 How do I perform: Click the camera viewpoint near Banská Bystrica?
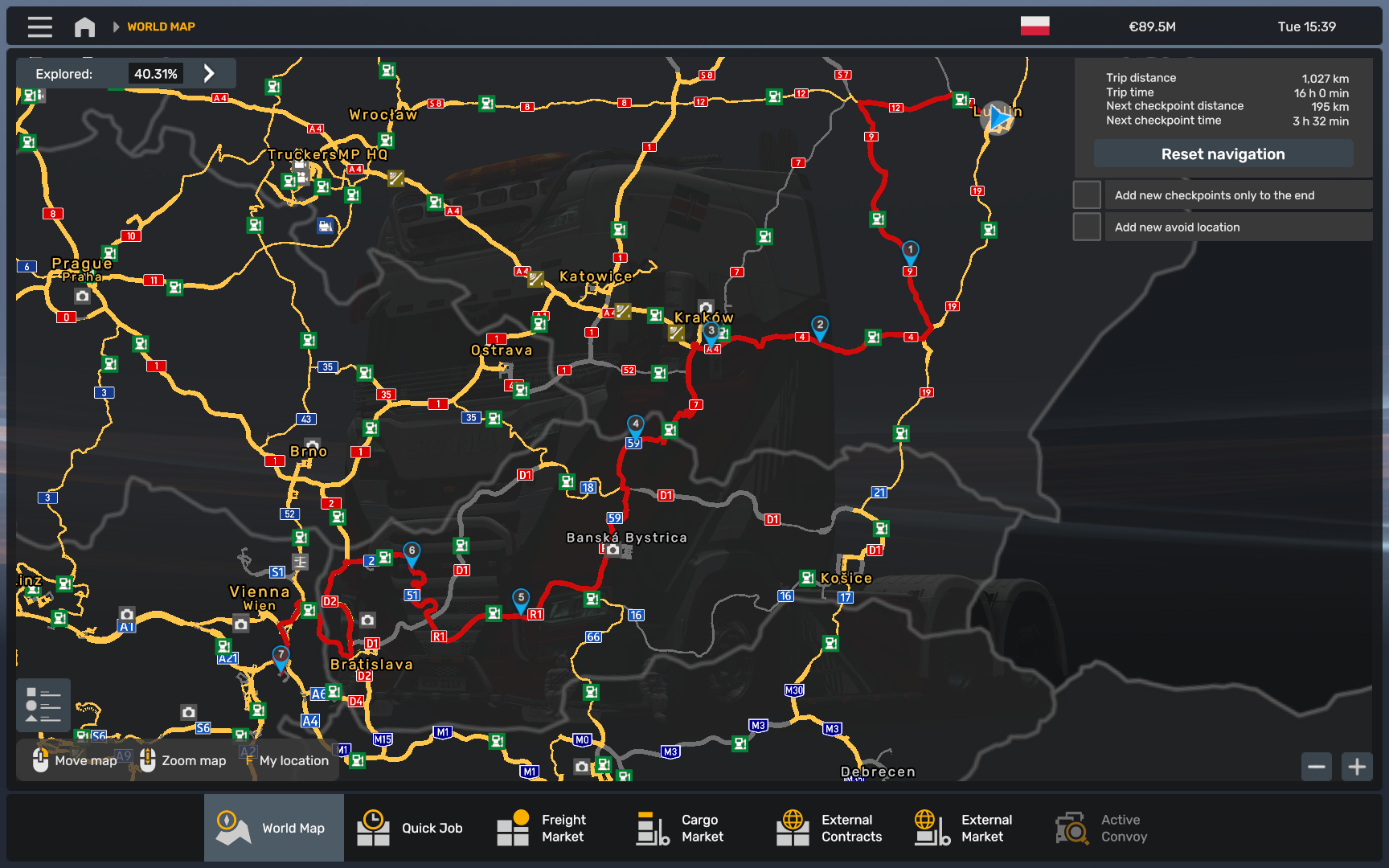coord(613,550)
